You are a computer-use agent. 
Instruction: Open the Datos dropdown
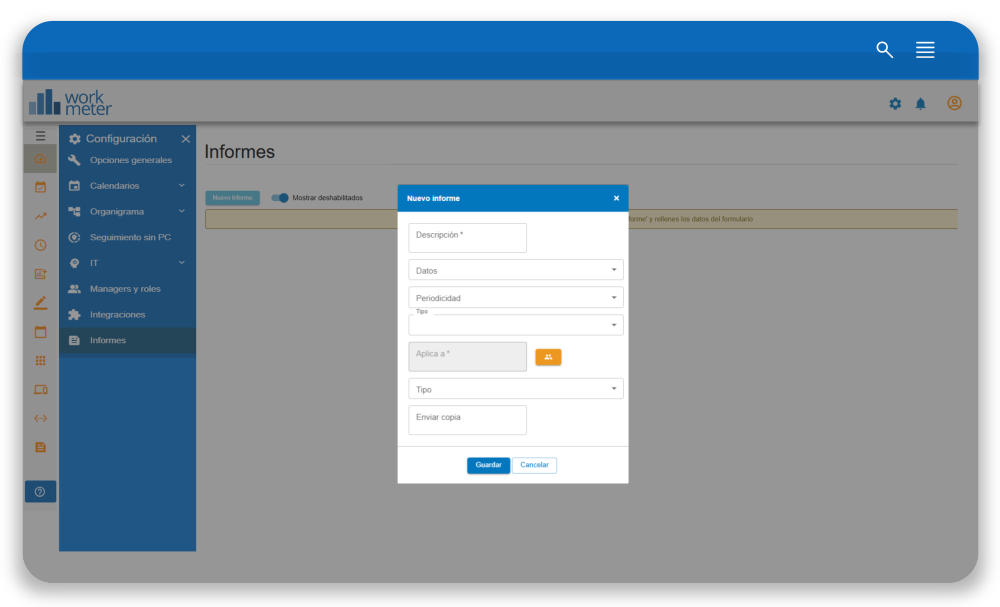pyautogui.click(x=515, y=270)
